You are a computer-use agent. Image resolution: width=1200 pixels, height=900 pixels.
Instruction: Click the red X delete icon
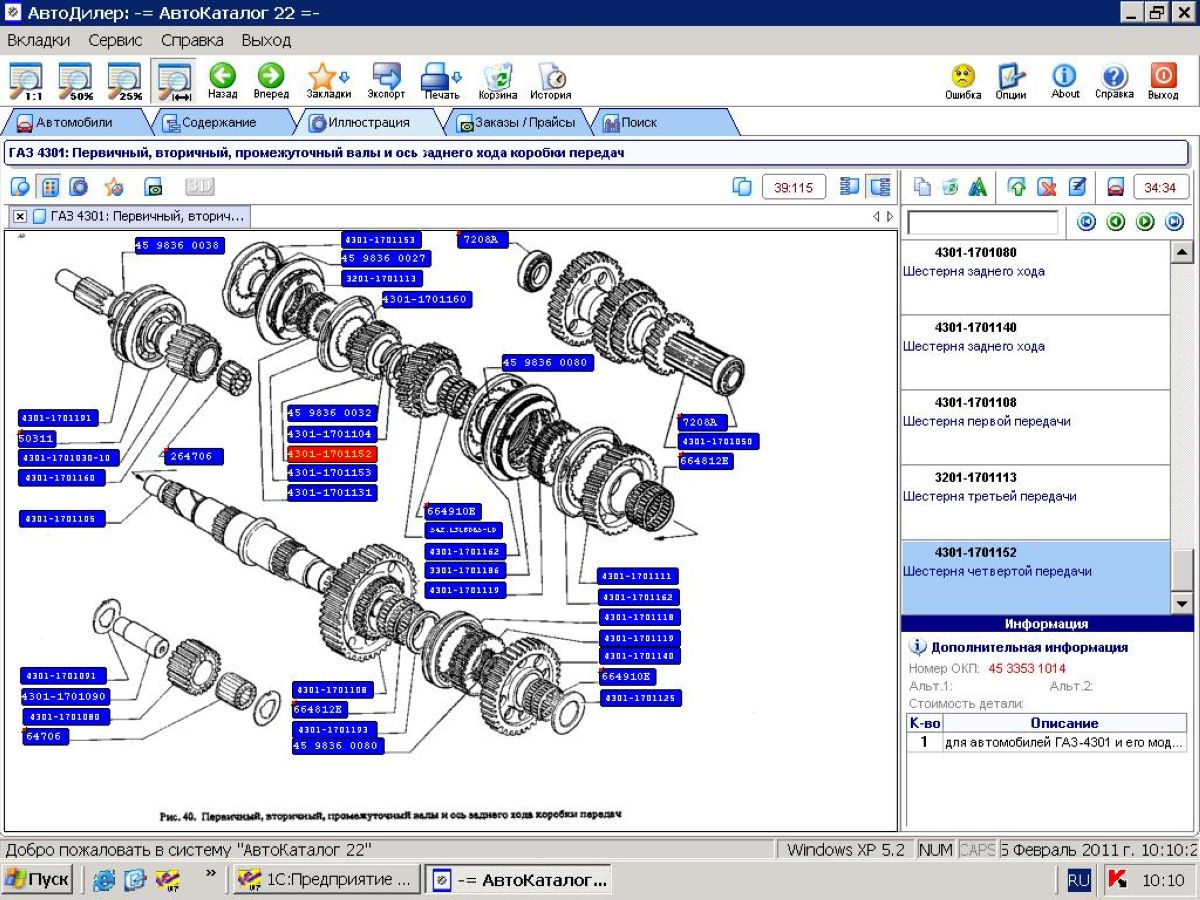(x=1047, y=186)
